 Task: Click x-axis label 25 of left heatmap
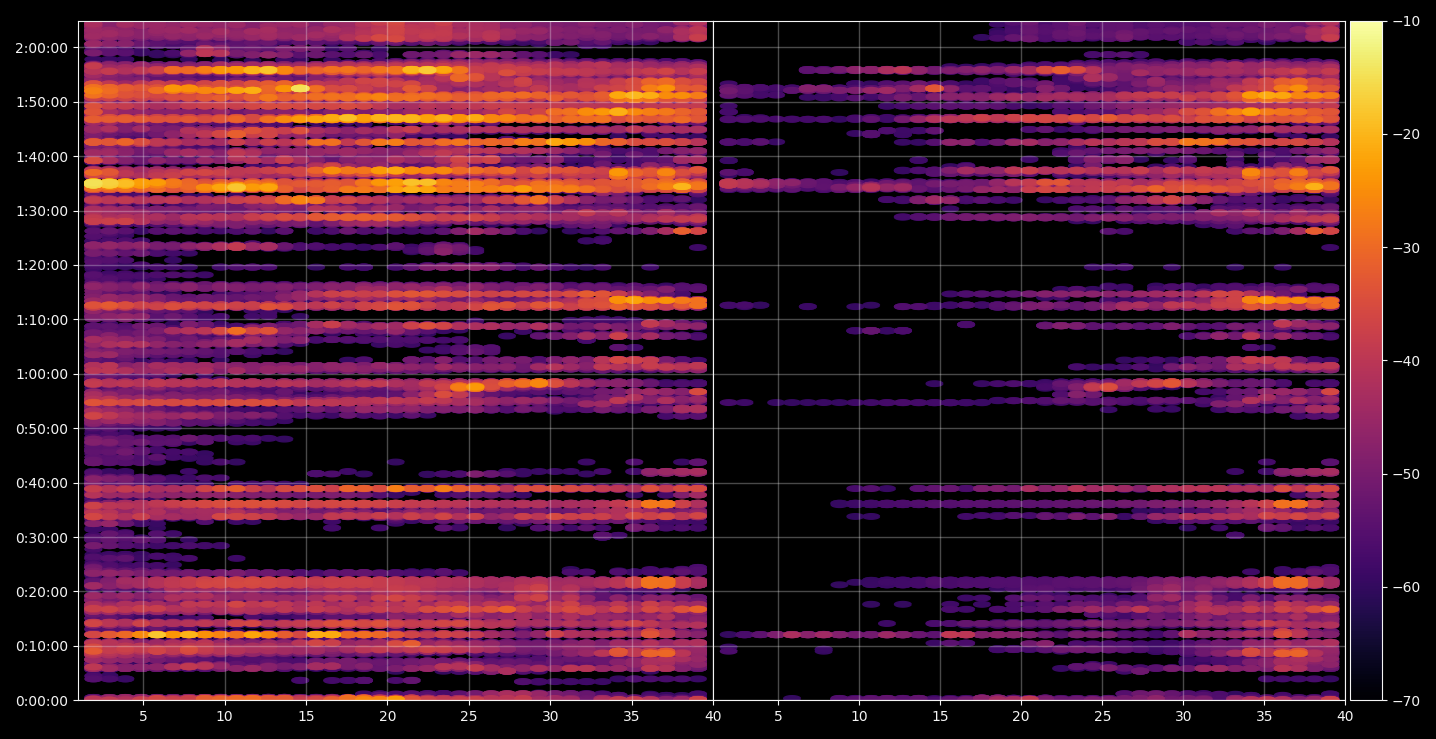pyautogui.click(x=469, y=716)
